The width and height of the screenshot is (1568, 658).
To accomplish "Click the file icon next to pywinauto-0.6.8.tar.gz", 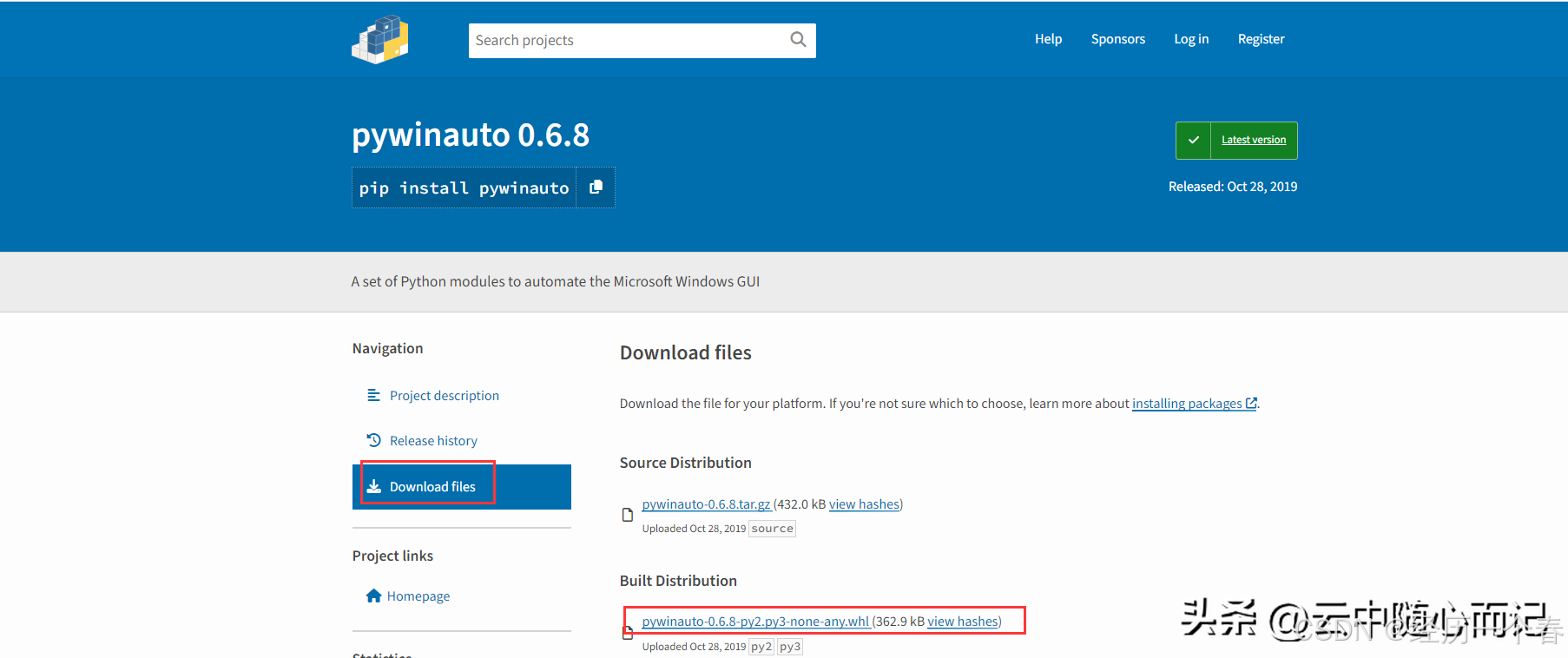I will pos(627,515).
